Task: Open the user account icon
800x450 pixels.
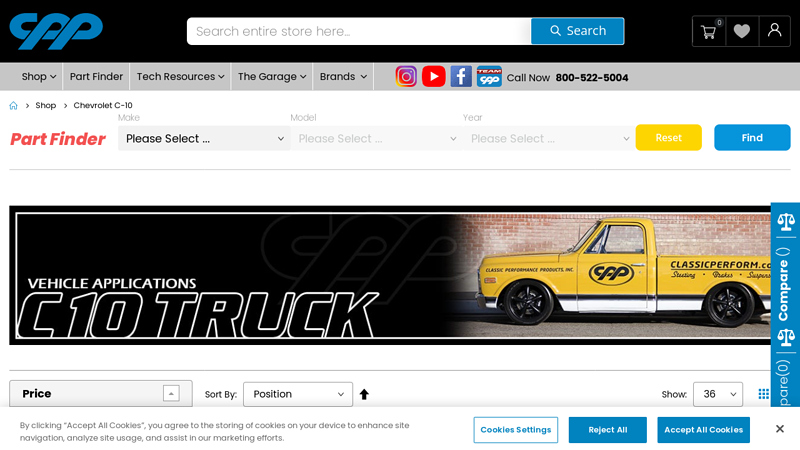Action: 774,31
